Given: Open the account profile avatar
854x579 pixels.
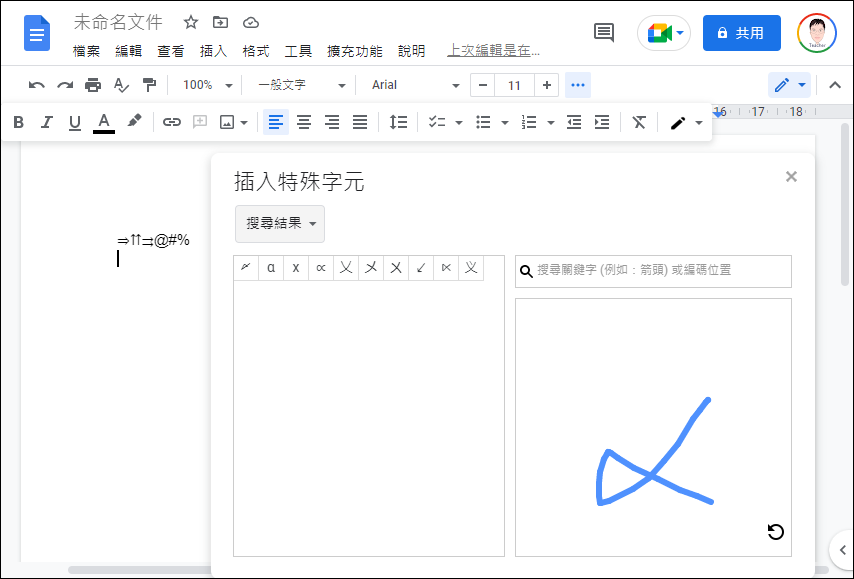Looking at the screenshot, I should 816,33.
